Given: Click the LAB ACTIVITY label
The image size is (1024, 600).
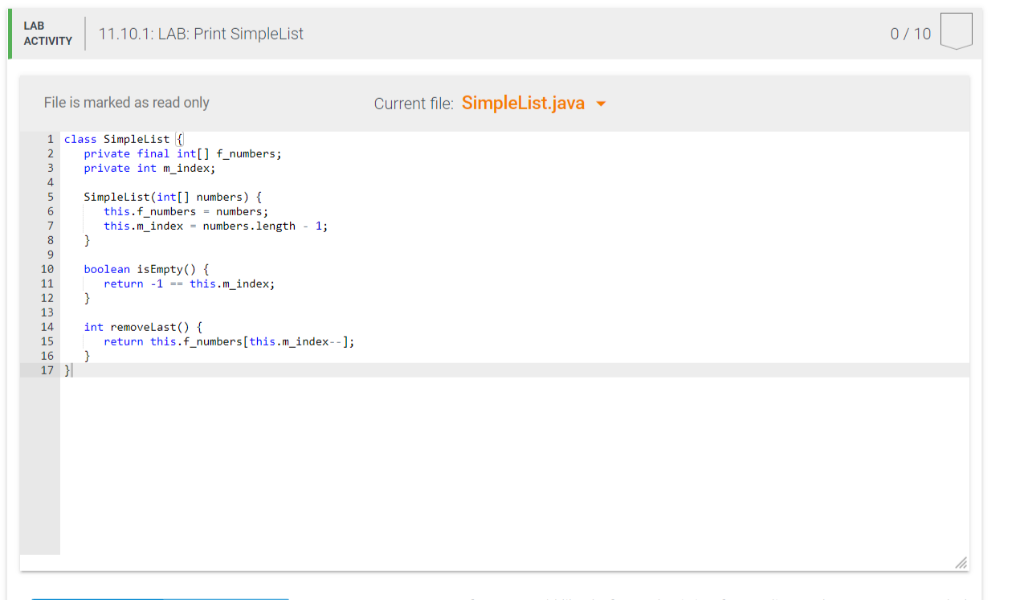Looking at the screenshot, I should (48, 33).
